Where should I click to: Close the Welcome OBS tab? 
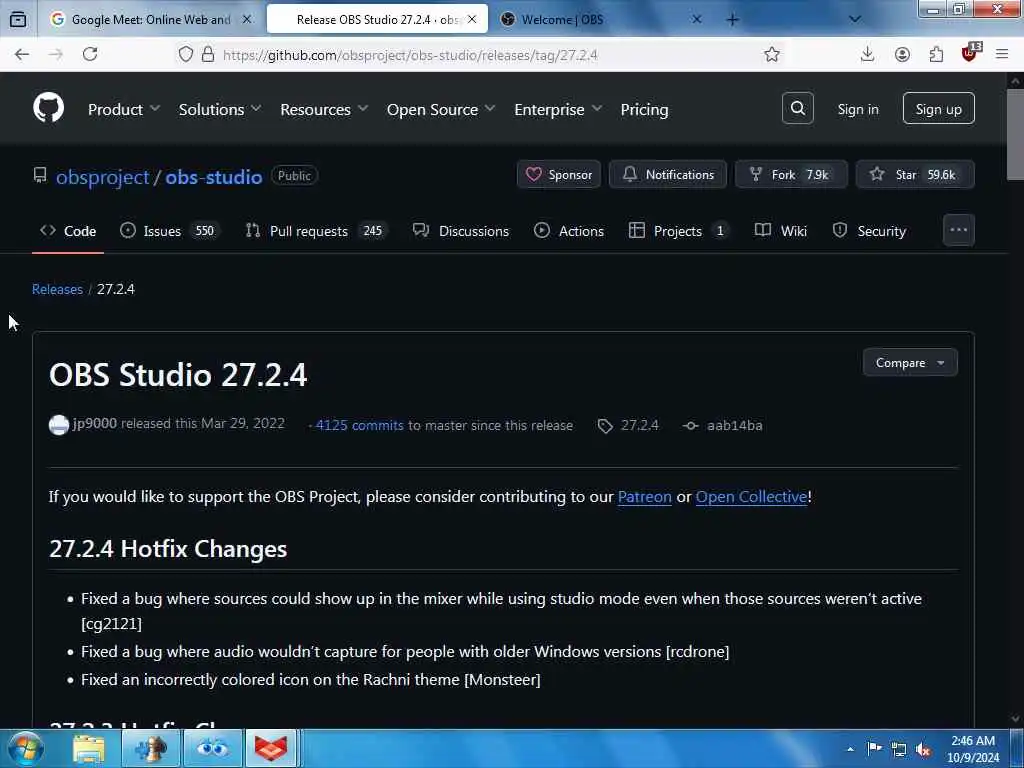pyautogui.click(x=697, y=20)
